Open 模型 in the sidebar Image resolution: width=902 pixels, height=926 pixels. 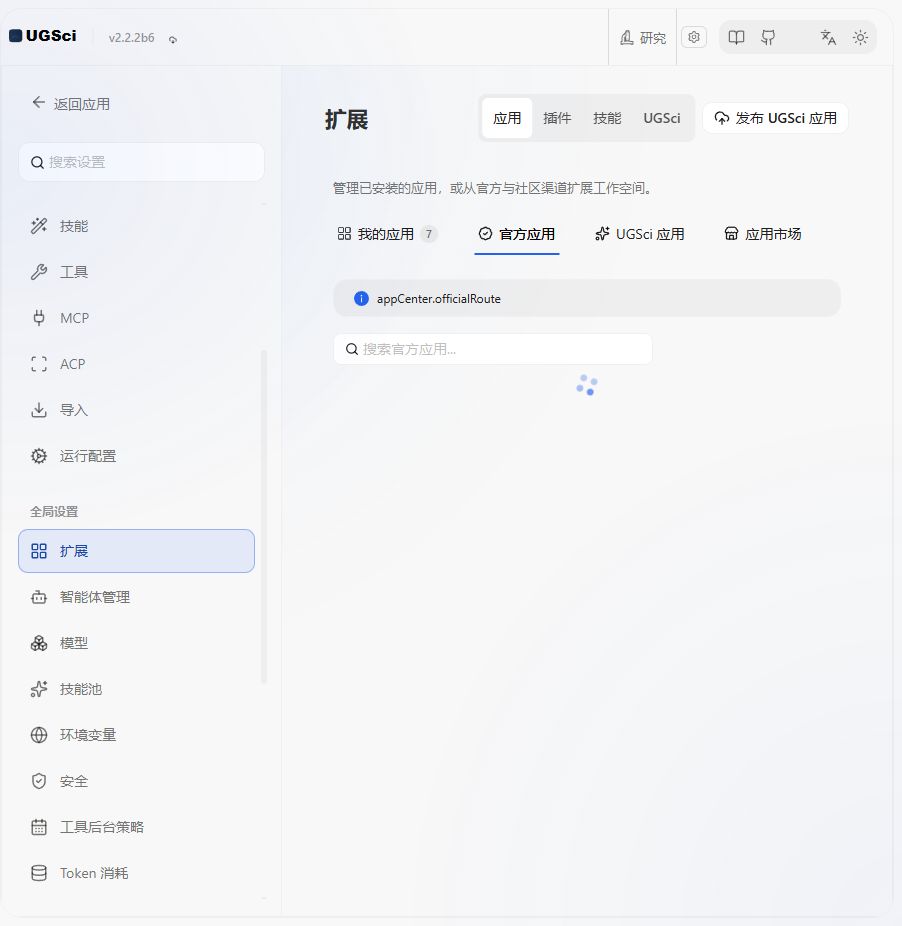[x=136, y=643]
